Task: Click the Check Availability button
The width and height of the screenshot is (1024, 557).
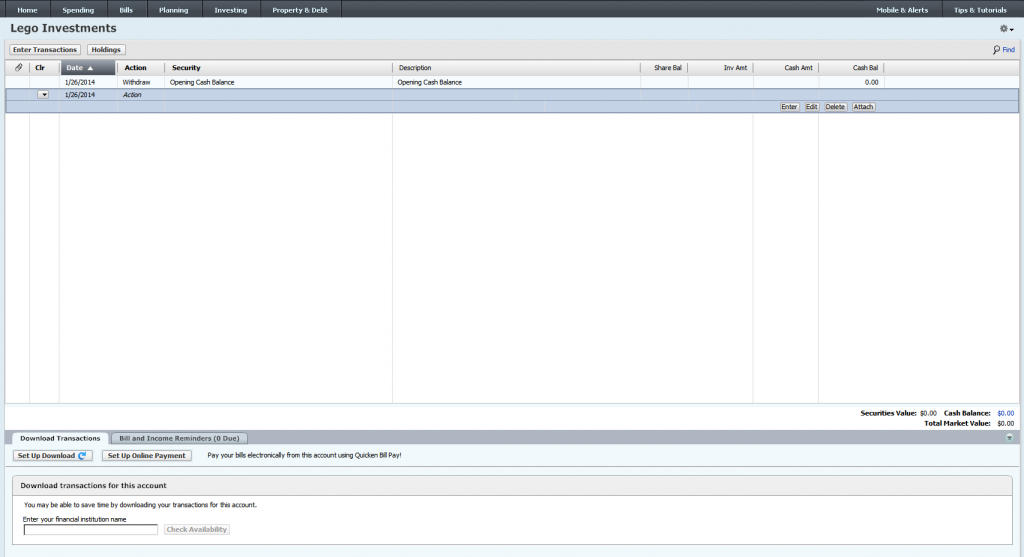Action: click(x=197, y=530)
